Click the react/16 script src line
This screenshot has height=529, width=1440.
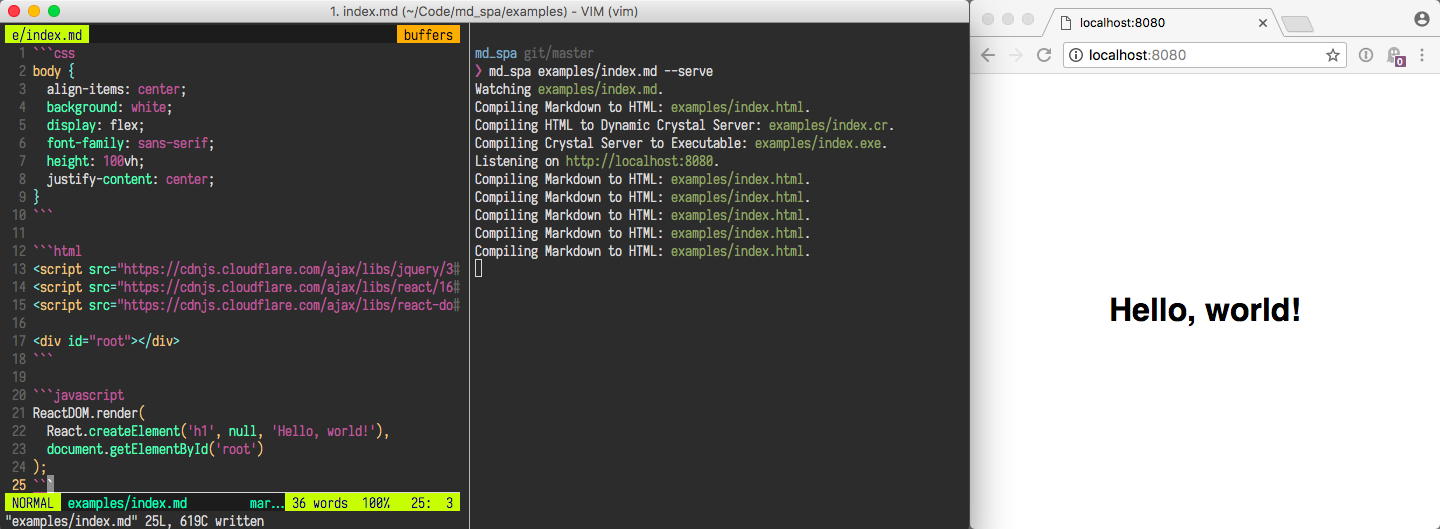[246, 287]
